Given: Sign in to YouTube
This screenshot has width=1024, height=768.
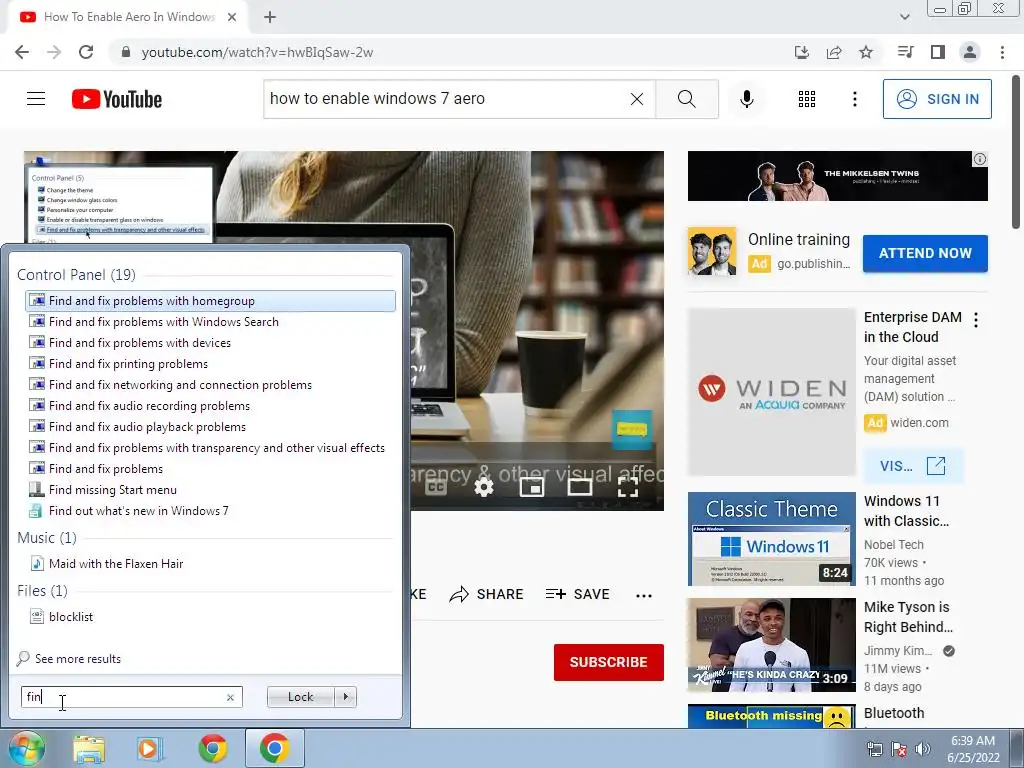Looking at the screenshot, I should [937, 99].
